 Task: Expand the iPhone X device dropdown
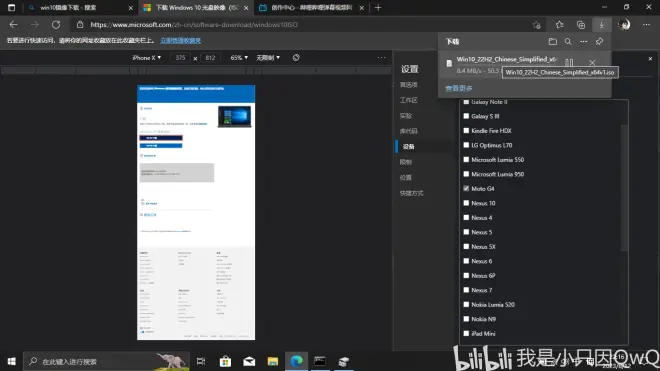coord(146,58)
